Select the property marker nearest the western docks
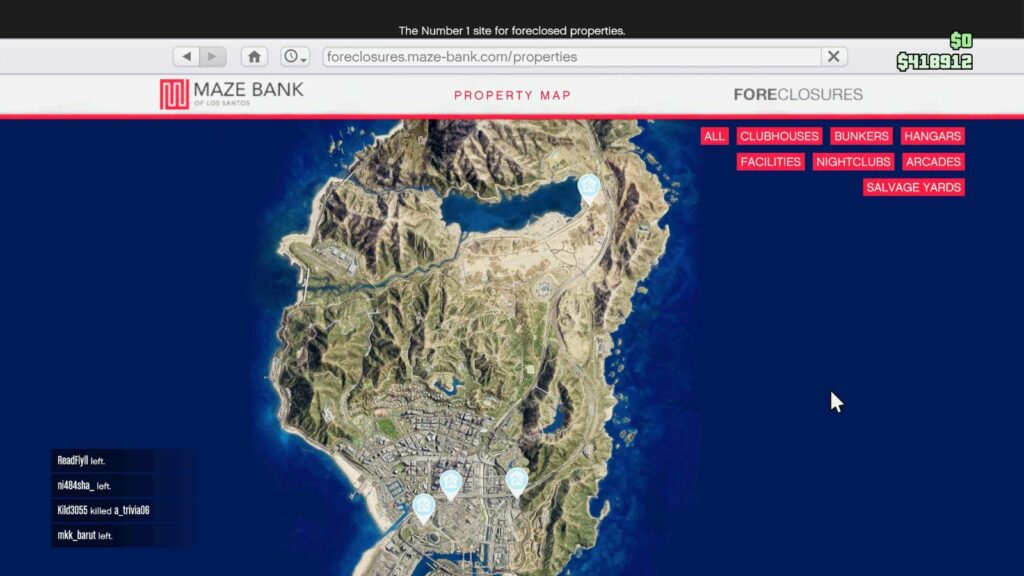Image resolution: width=1024 pixels, height=576 pixels. click(424, 507)
